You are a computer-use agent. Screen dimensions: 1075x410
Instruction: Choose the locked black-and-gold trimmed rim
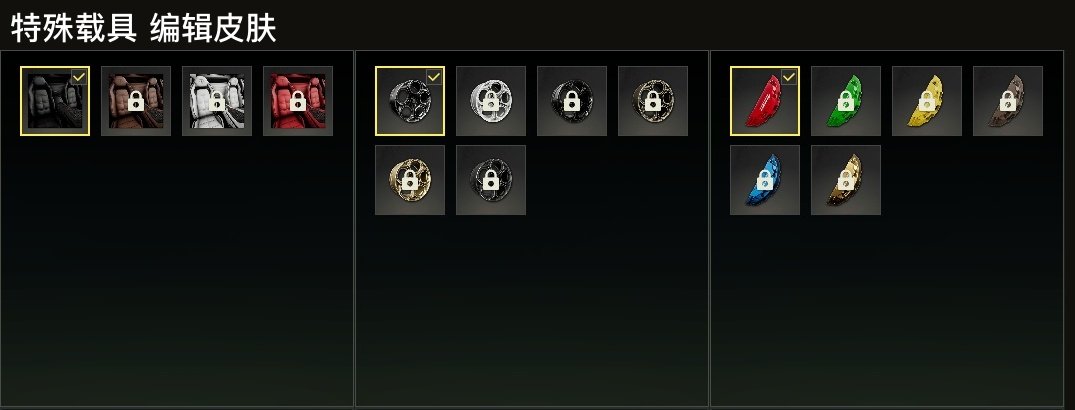653,101
